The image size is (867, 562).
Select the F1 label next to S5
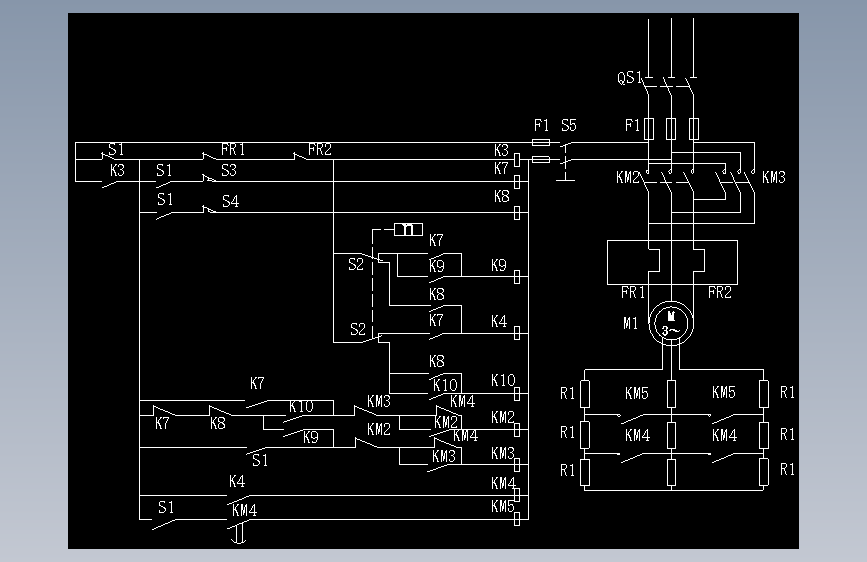tap(541, 125)
